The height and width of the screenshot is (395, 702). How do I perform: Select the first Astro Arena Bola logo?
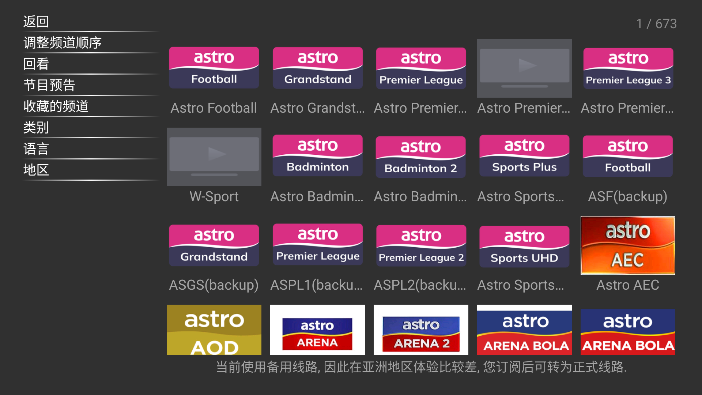pyautogui.click(x=524, y=330)
